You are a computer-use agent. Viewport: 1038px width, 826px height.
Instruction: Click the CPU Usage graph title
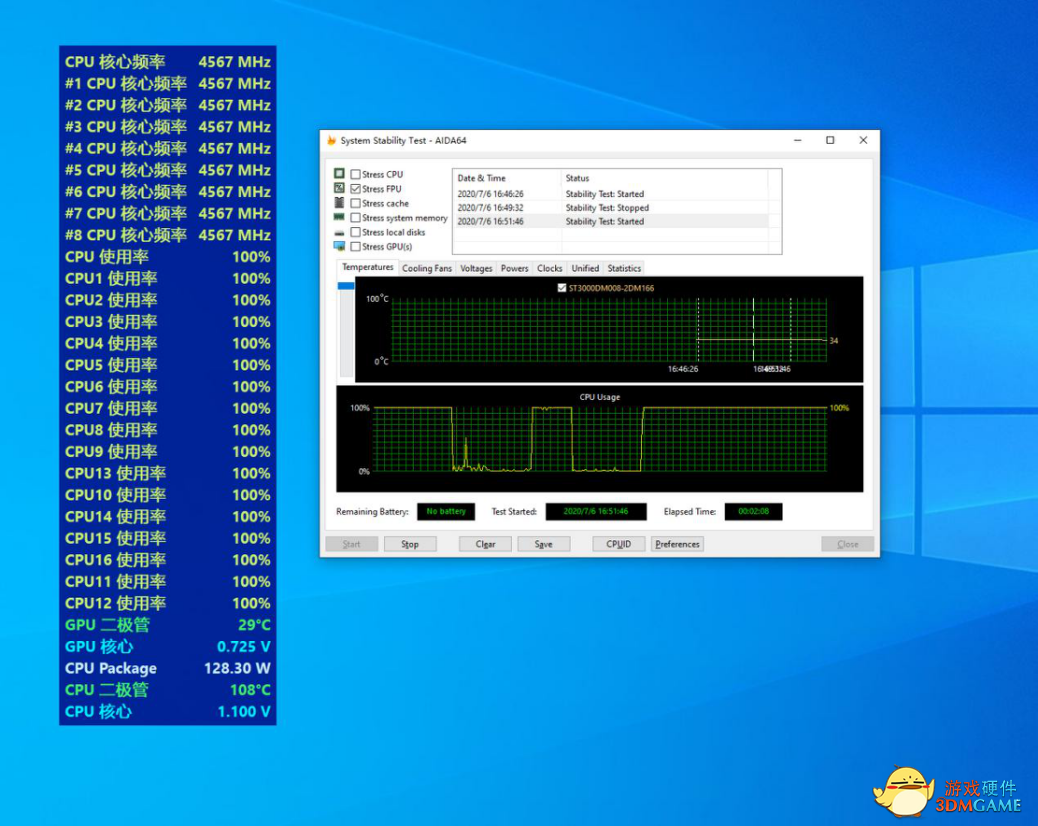[x=600, y=397]
